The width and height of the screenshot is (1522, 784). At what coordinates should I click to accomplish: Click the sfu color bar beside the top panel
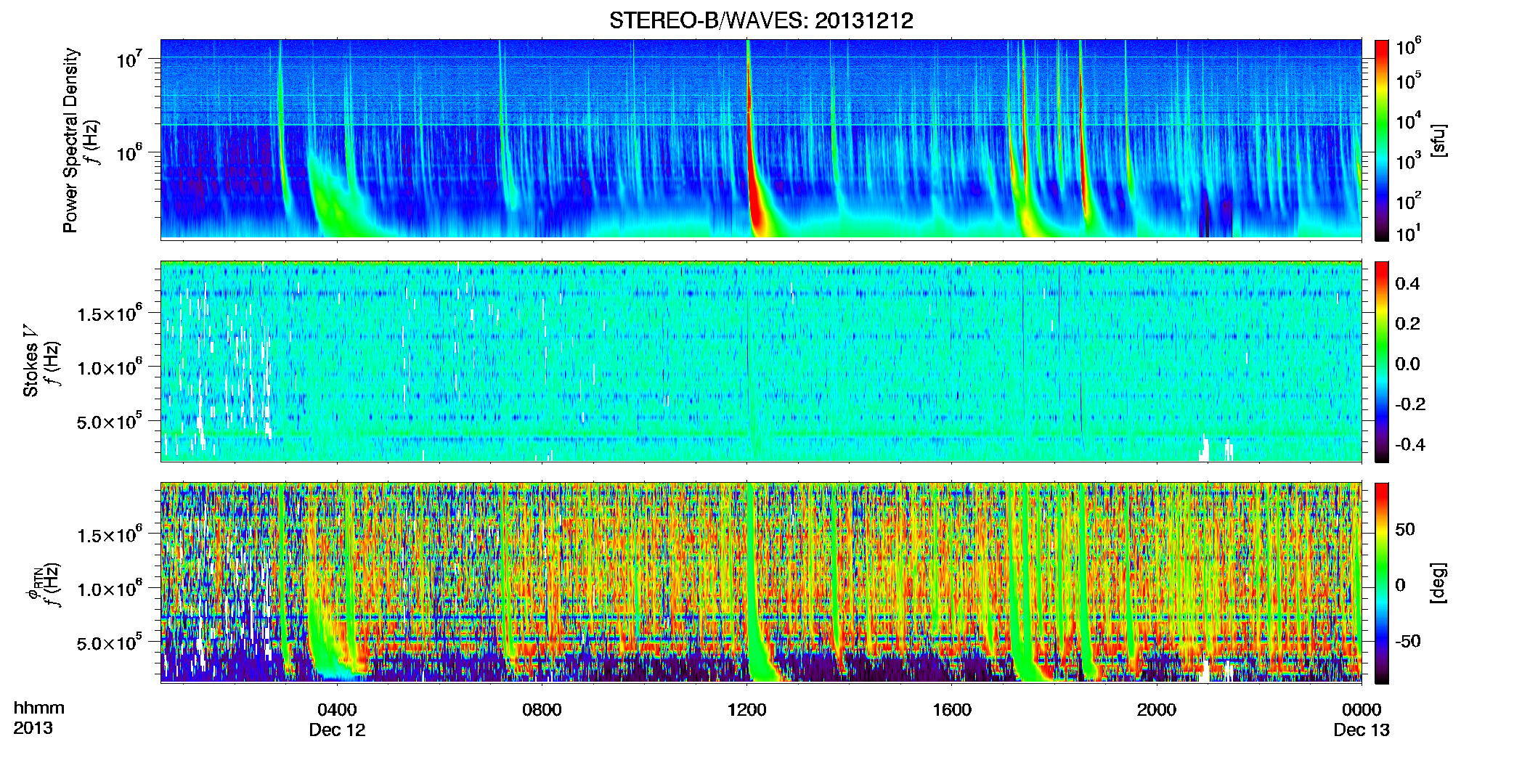coord(1382,140)
